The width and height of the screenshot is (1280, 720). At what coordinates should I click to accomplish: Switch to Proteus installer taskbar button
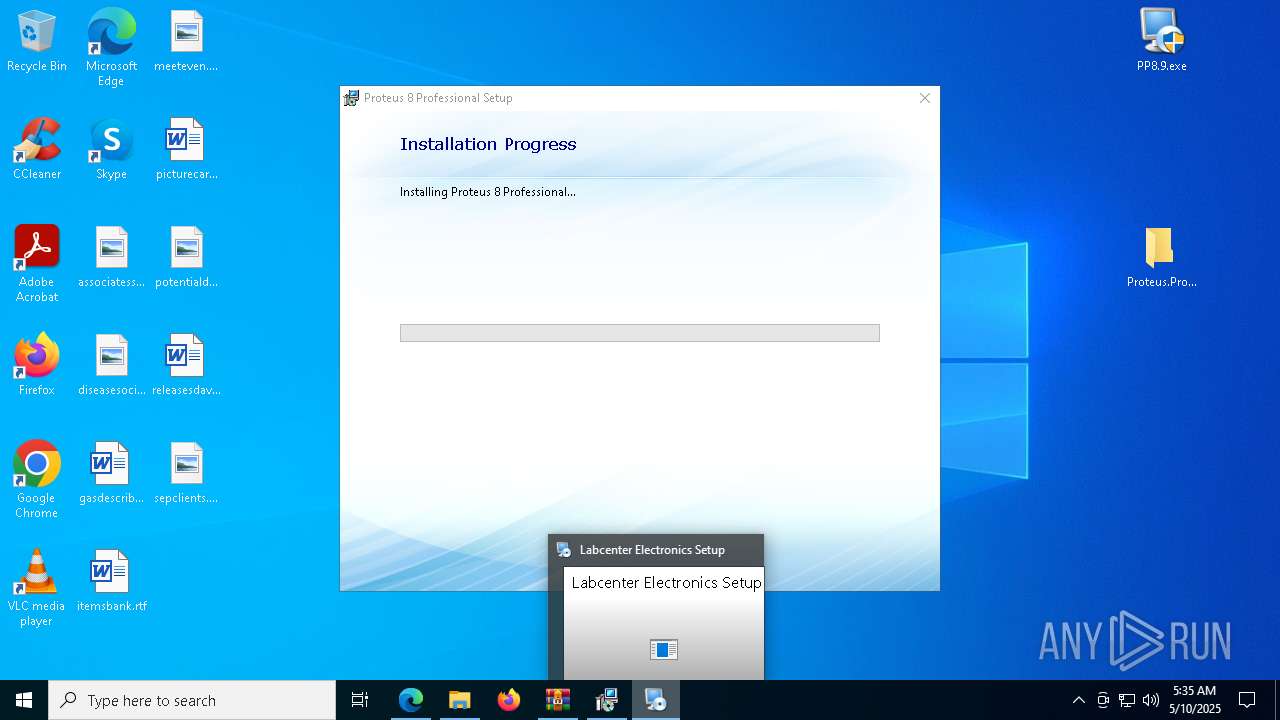607,700
